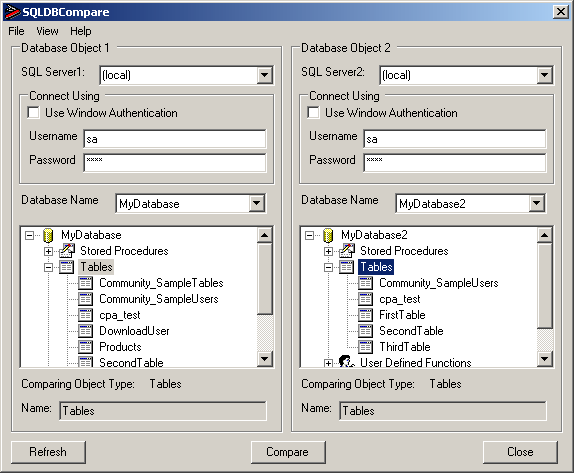Click the Products table icon
This screenshot has width=574, height=473.
point(85,347)
